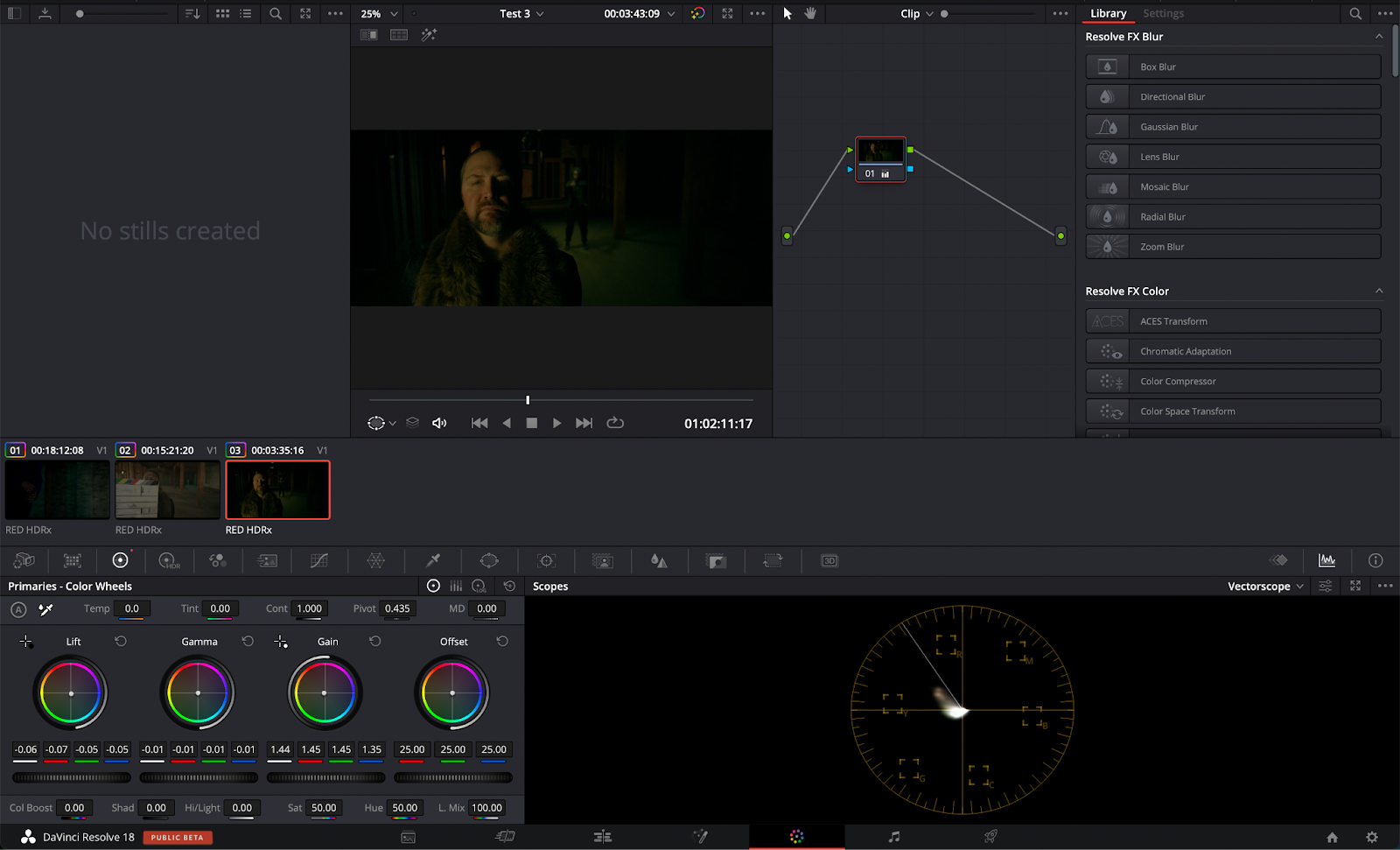Open the Color Warper palette
1400x850 pixels.
coord(375,560)
